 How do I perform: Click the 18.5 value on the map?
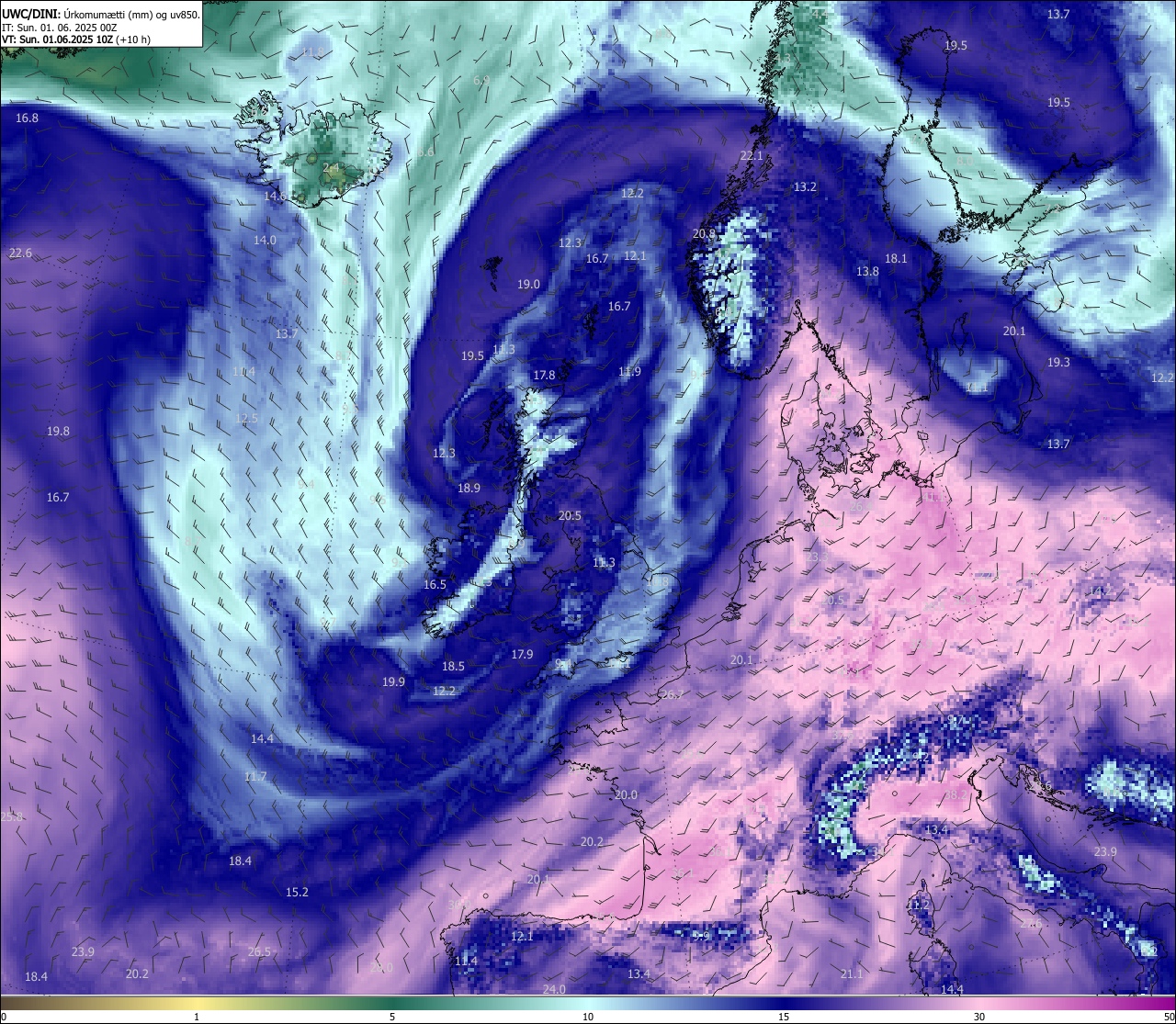click(453, 666)
